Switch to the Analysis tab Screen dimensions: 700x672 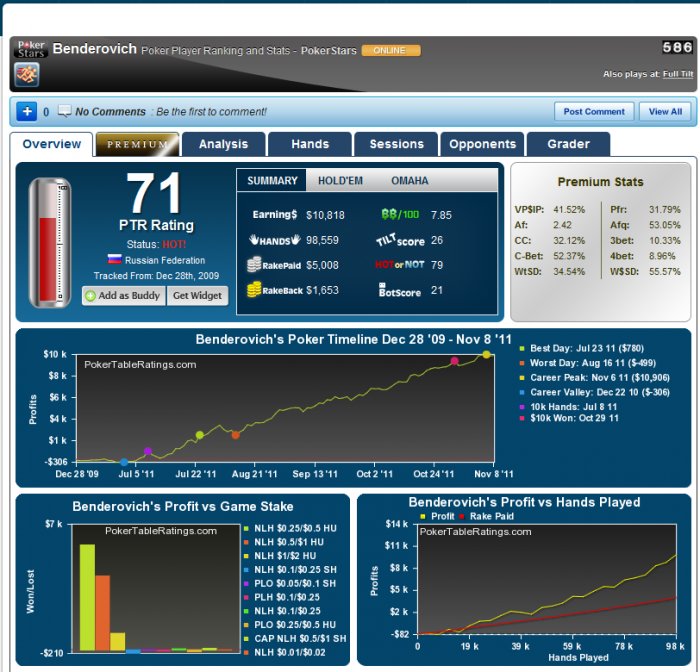pyautogui.click(x=223, y=144)
